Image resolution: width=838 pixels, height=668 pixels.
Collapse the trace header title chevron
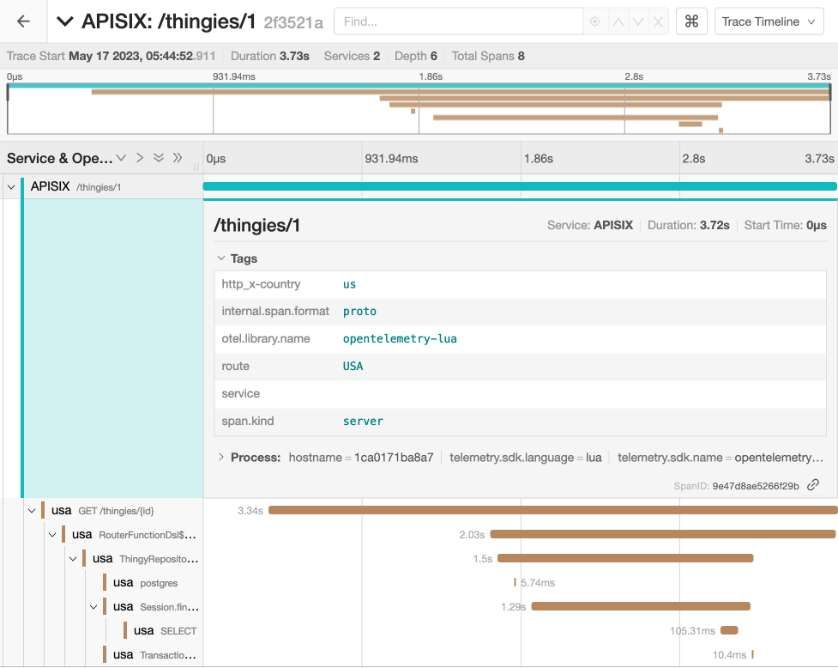tap(65, 21)
